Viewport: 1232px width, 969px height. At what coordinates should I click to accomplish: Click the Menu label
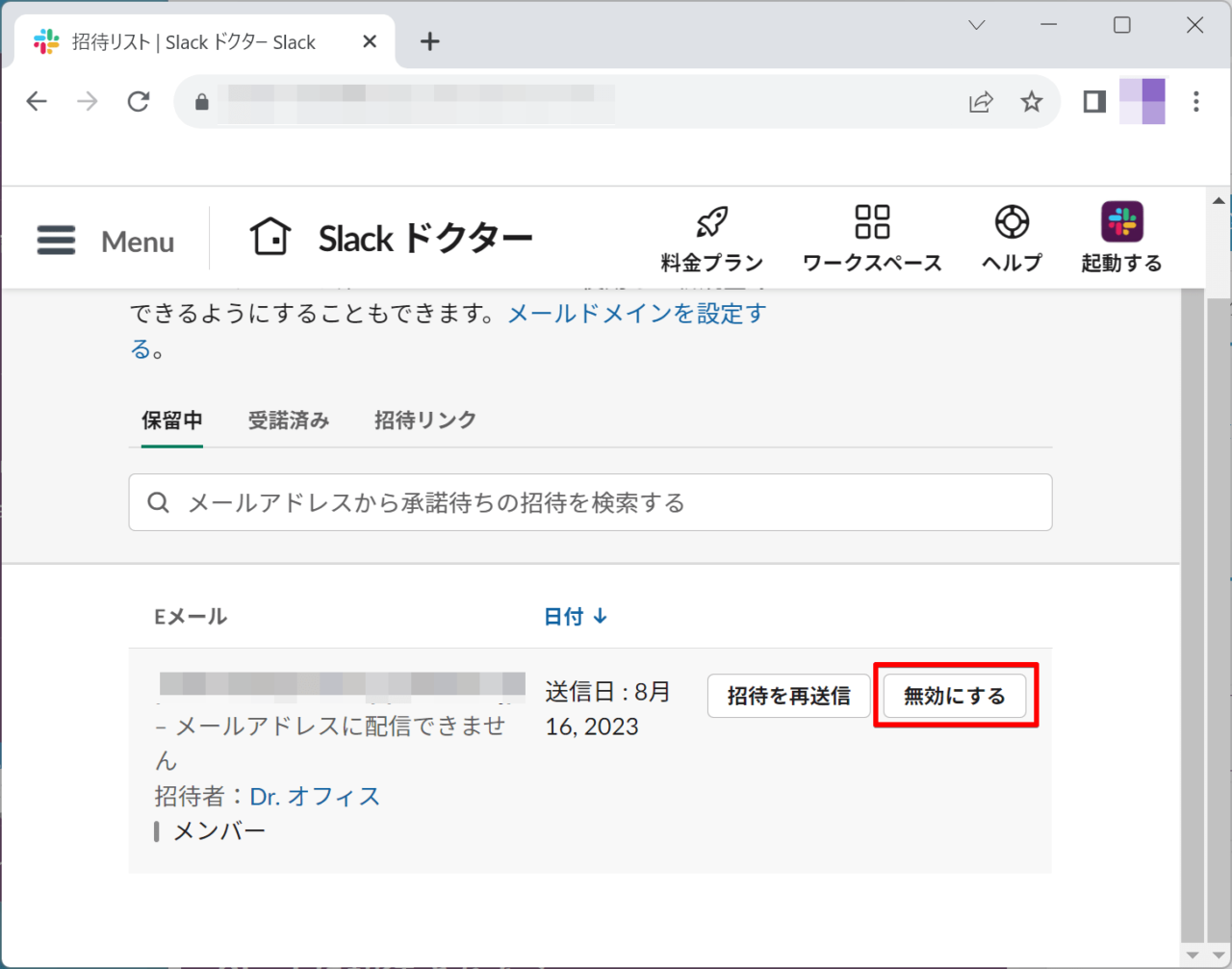point(138,242)
